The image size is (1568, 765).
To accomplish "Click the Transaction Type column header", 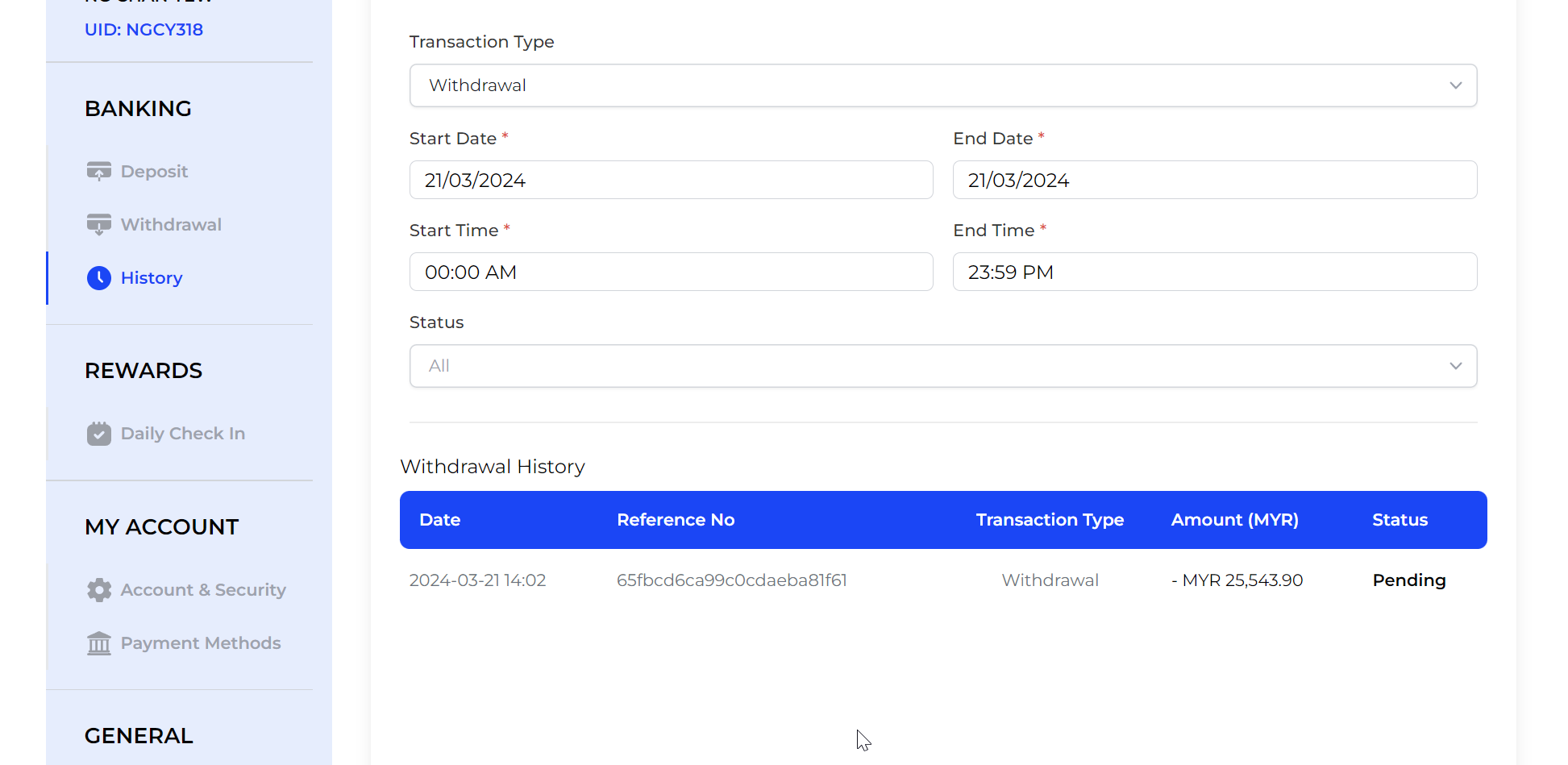I will (x=1050, y=520).
